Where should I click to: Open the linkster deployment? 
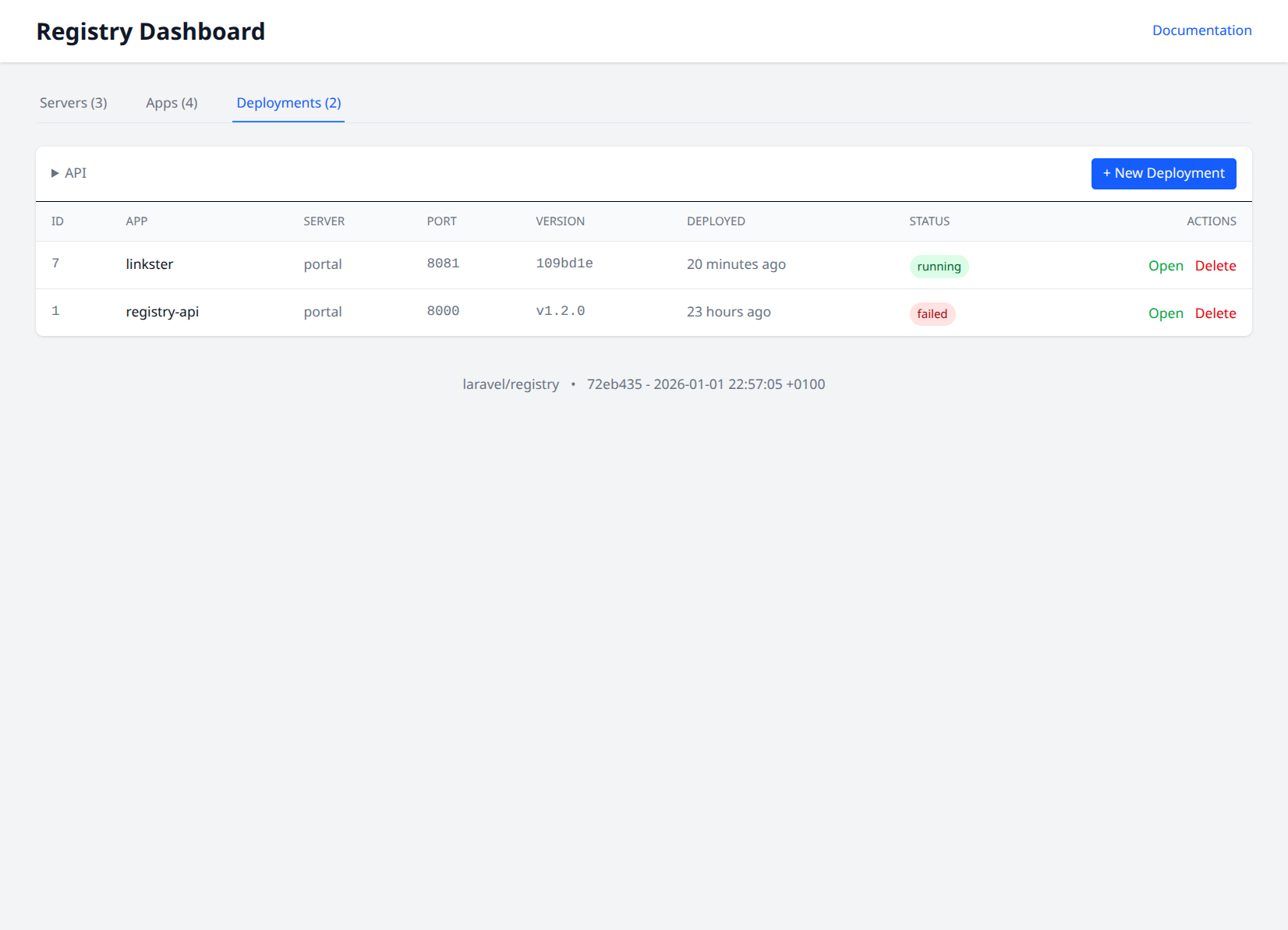click(x=1166, y=266)
